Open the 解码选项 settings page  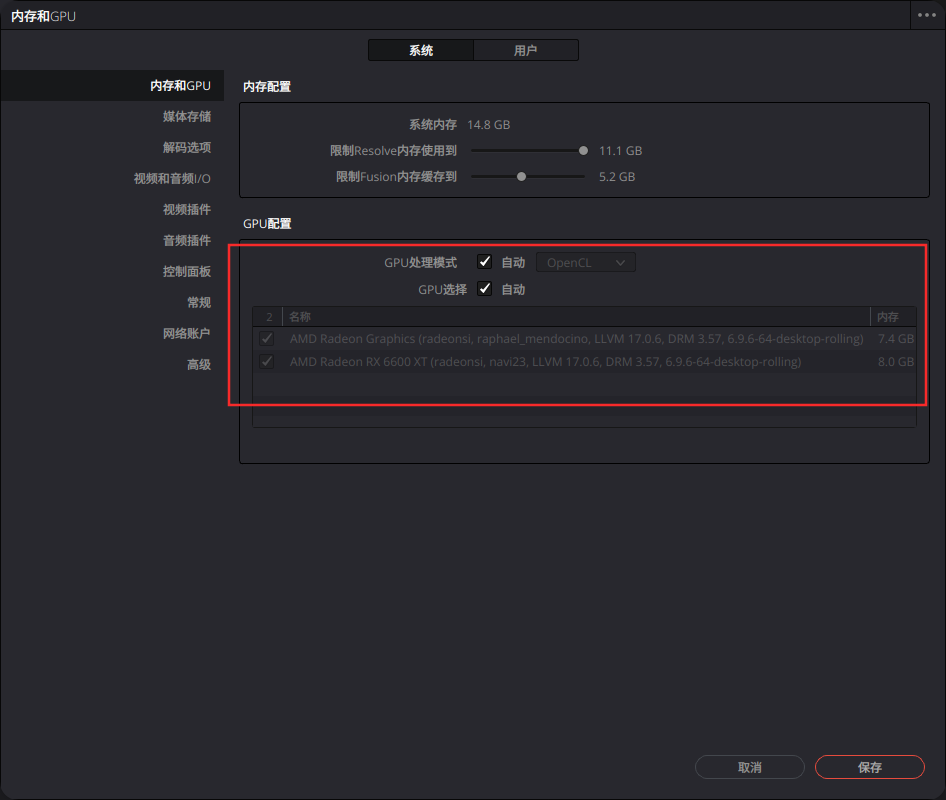pyautogui.click(x=186, y=147)
